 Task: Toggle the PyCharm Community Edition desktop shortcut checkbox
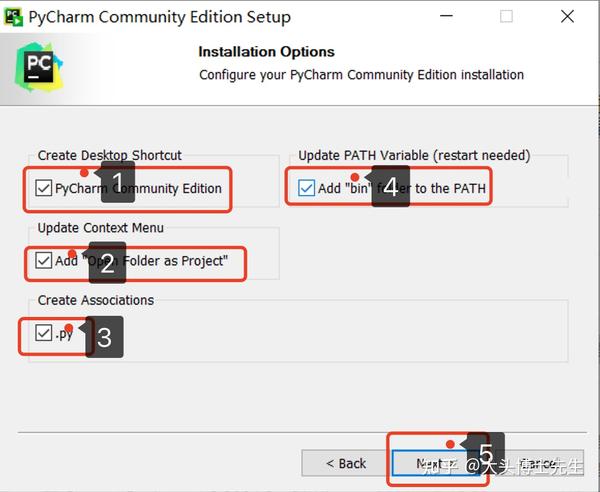43,188
